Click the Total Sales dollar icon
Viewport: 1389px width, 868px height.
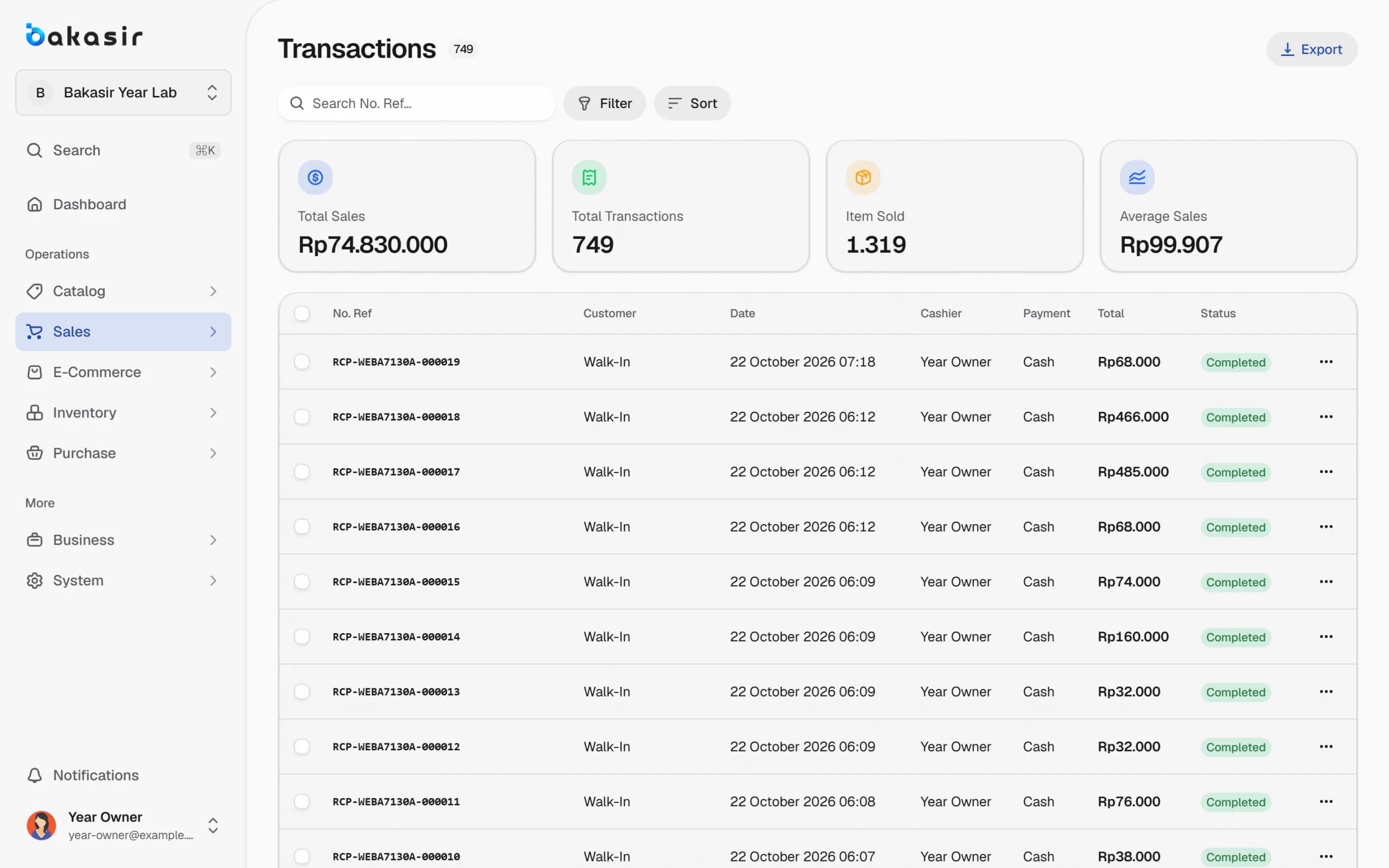click(x=315, y=177)
